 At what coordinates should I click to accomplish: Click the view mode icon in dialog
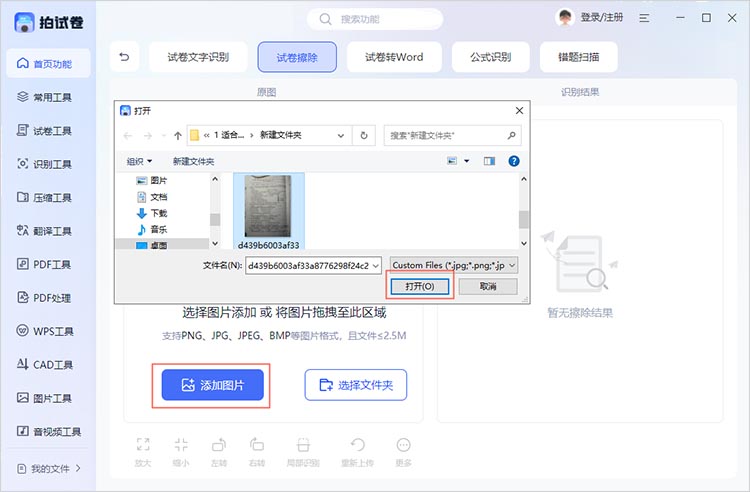tap(452, 161)
